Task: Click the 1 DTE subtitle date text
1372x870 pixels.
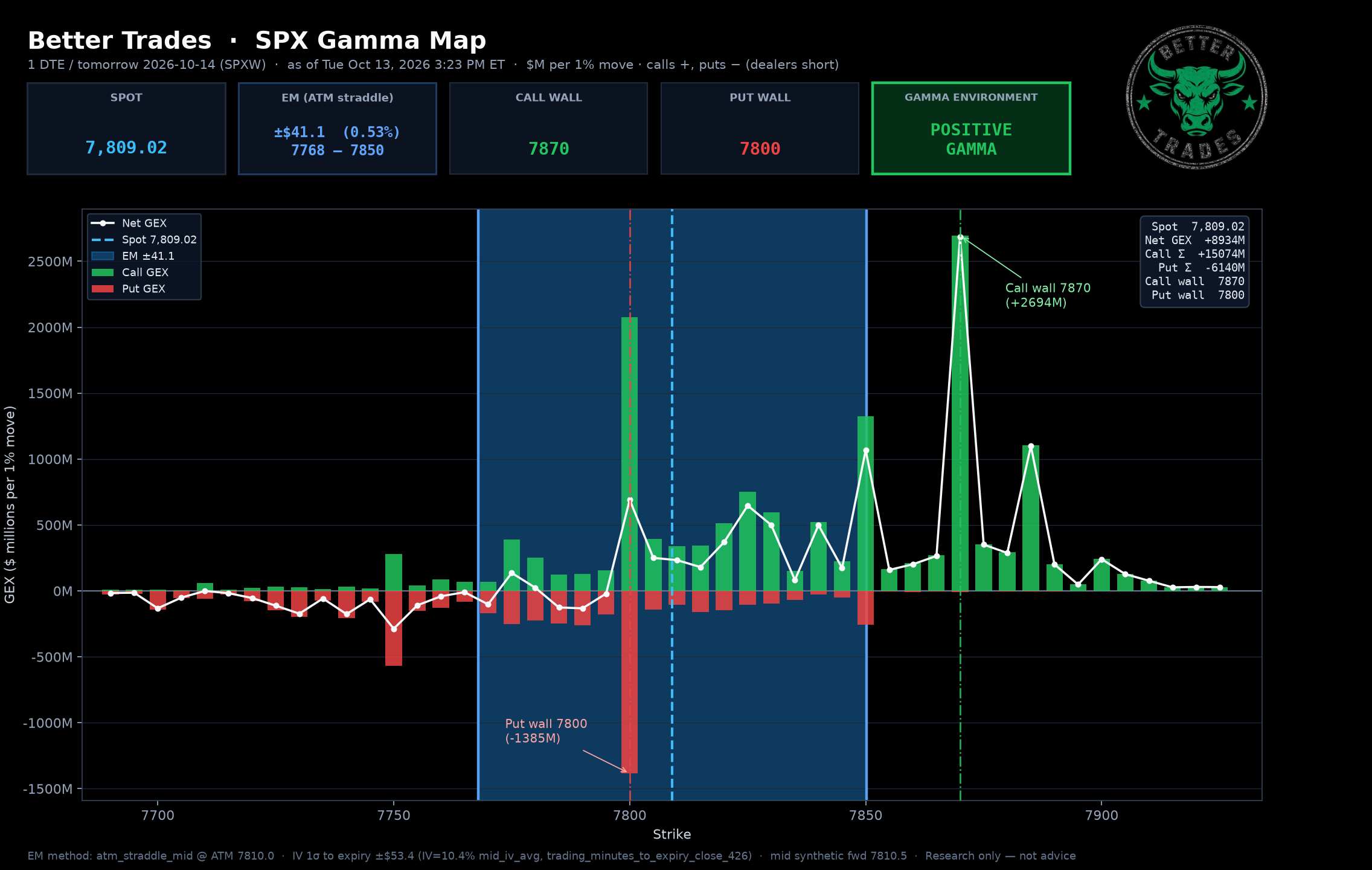Action: [147, 65]
